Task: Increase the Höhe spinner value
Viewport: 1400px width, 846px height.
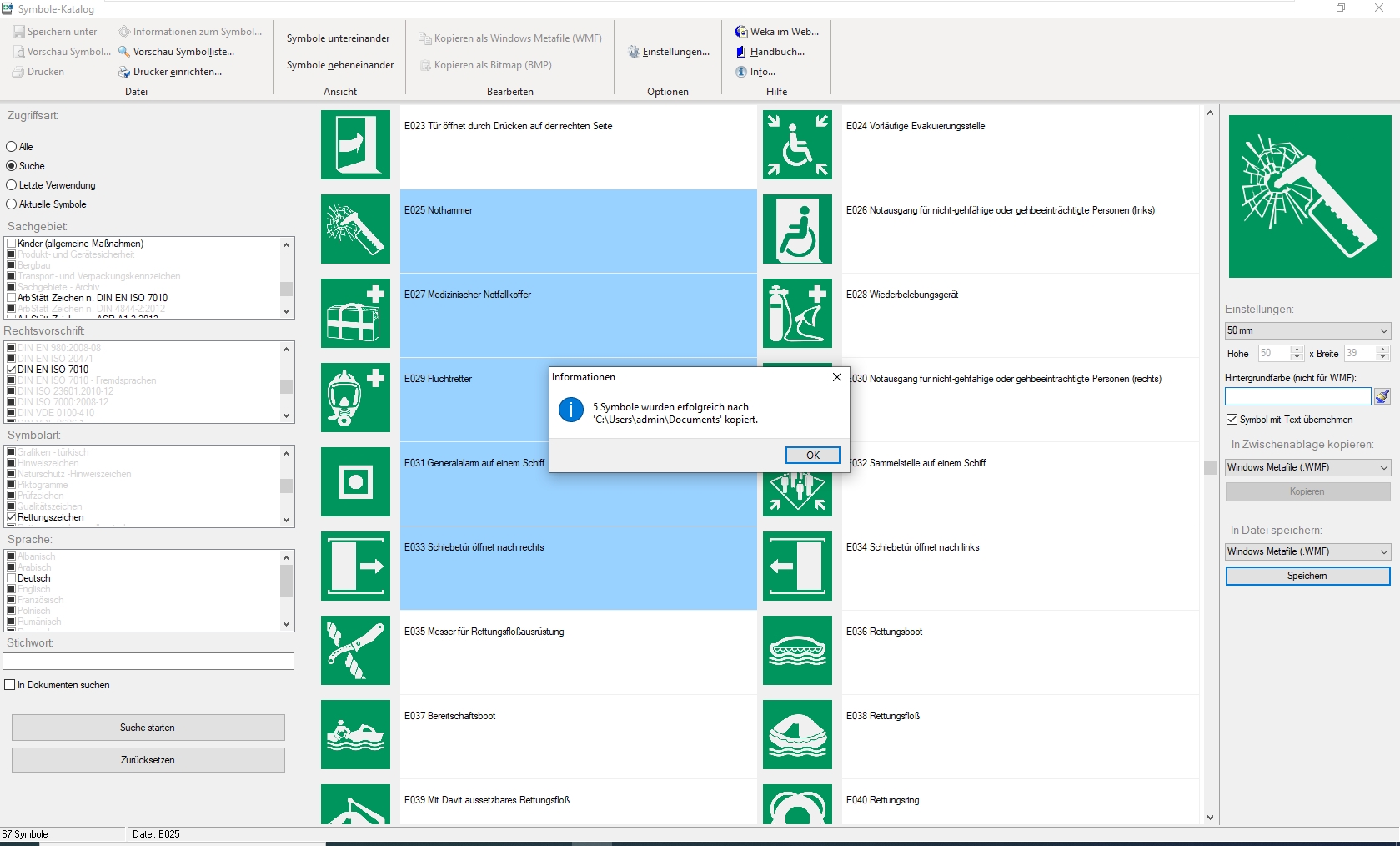Action: tap(1297, 350)
